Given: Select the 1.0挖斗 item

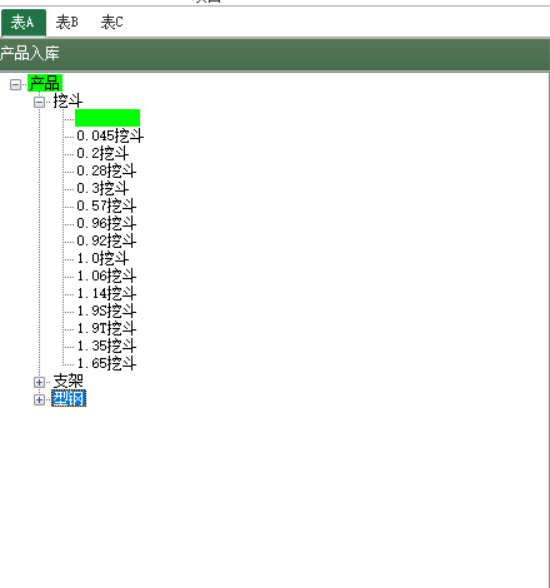Looking at the screenshot, I should pos(102,258).
